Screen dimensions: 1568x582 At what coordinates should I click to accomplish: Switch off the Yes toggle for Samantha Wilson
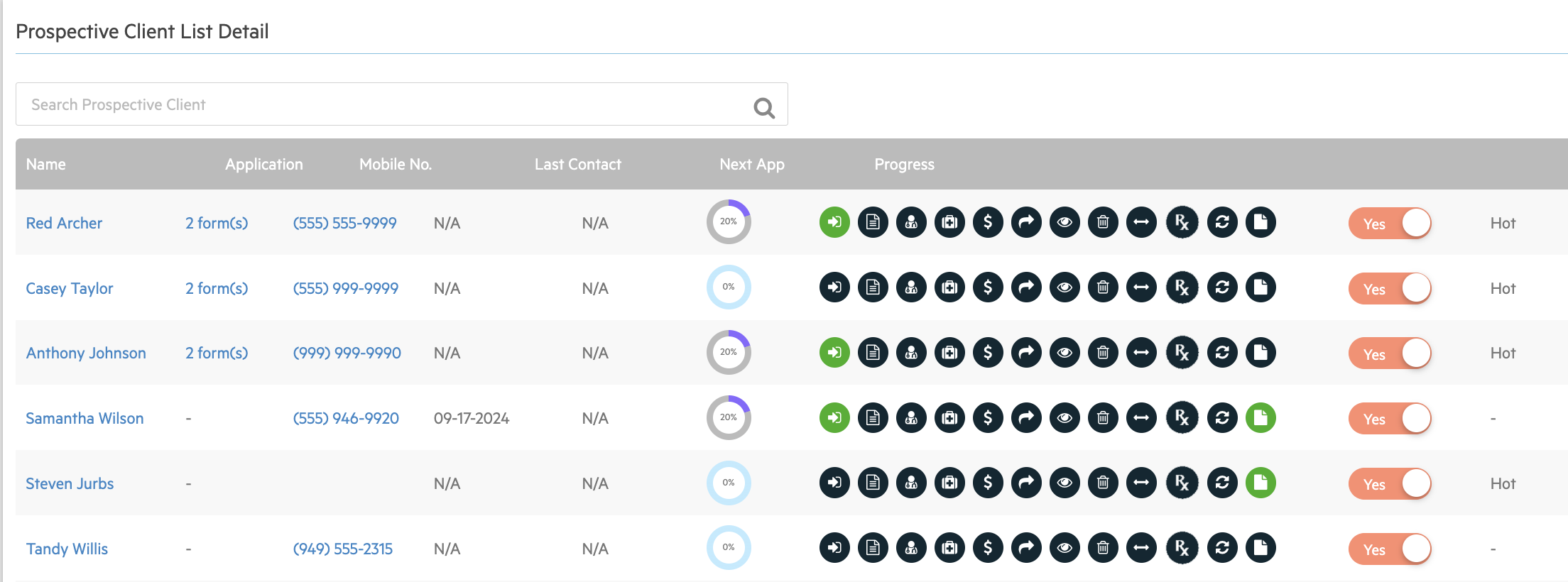[1390, 419]
